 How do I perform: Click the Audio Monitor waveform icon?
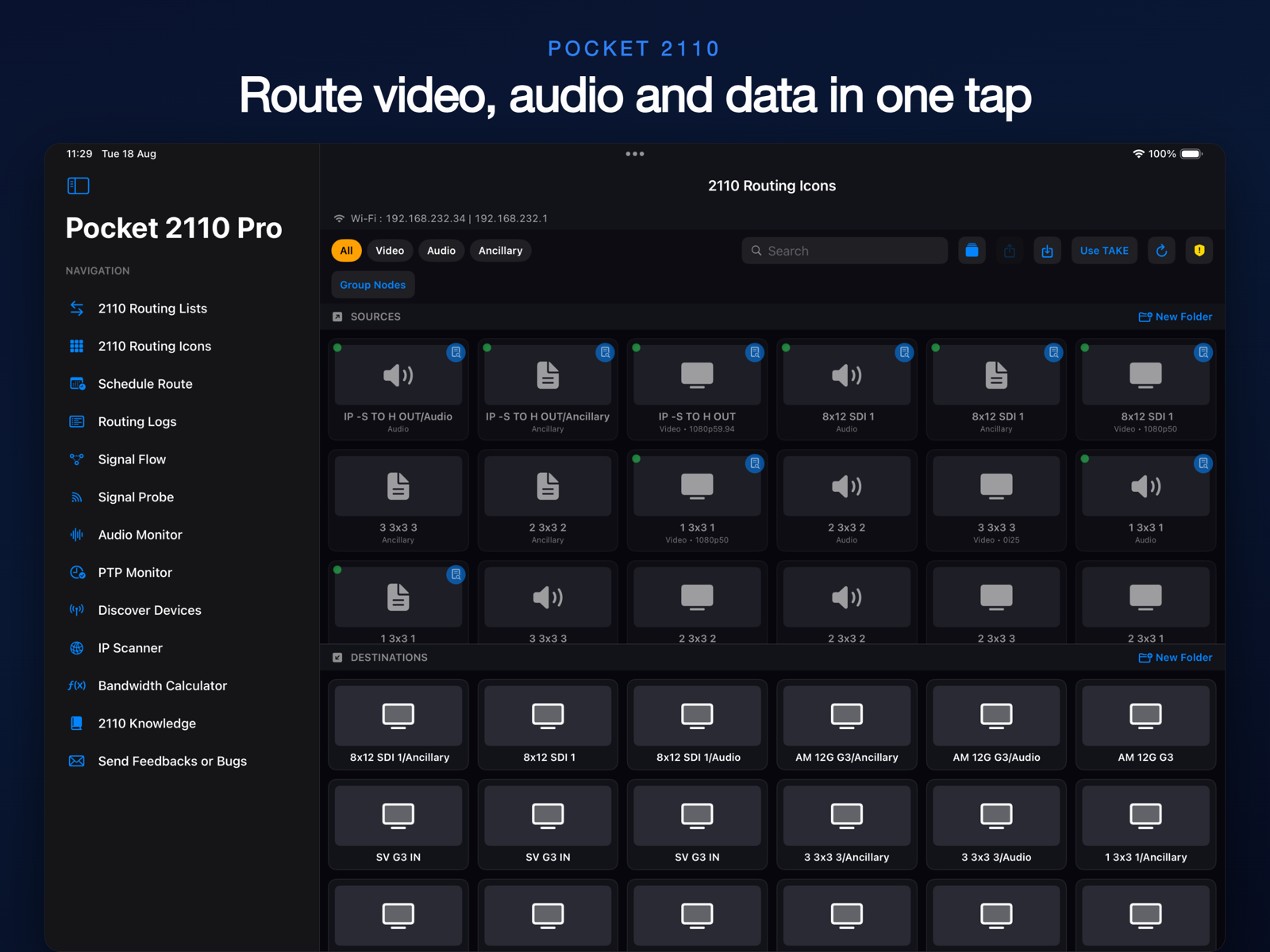pos(77,535)
